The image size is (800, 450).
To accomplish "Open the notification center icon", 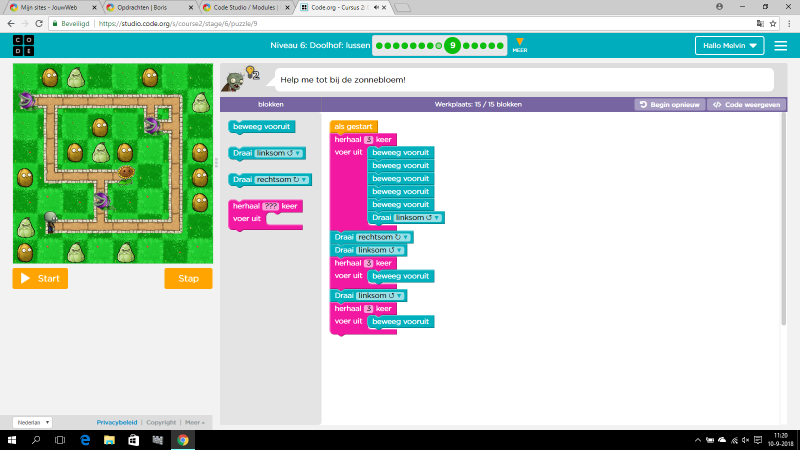I will point(758,440).
